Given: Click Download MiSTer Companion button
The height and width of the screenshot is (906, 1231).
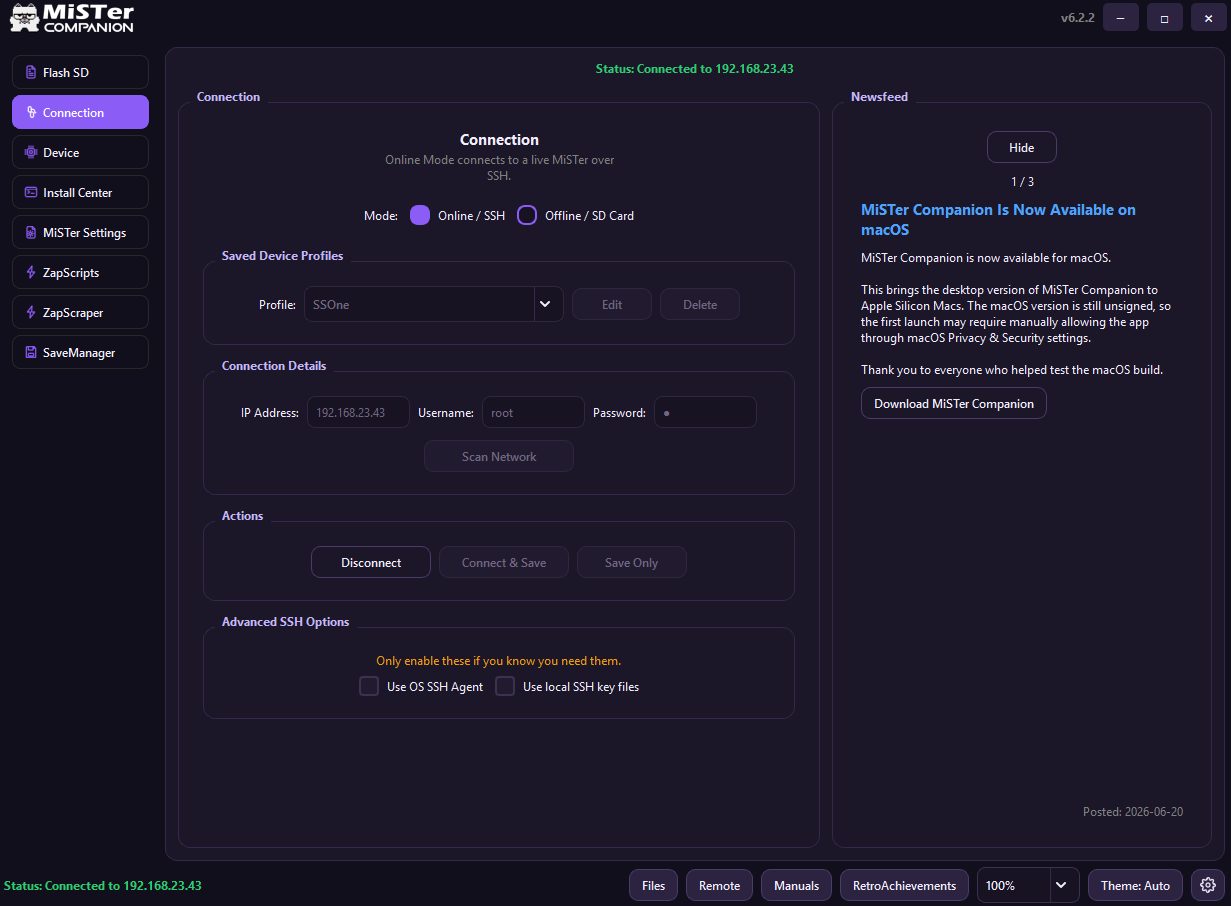Looking at the screenshot, I should (x=954, y=403).
